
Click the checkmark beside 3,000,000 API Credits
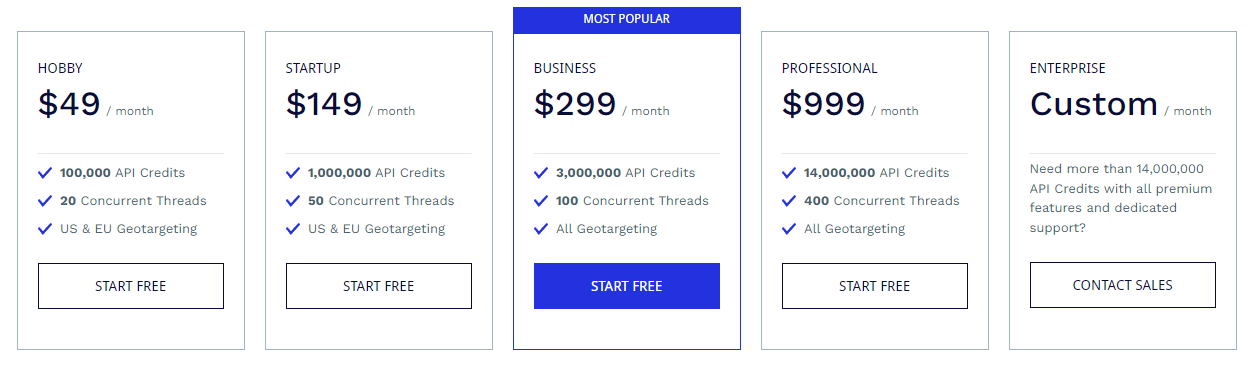coord(541,173)
